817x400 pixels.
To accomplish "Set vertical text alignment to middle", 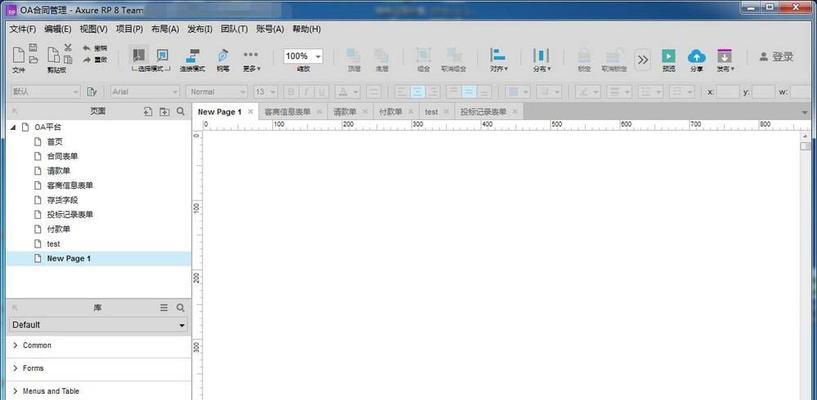I will coord(469,92).
